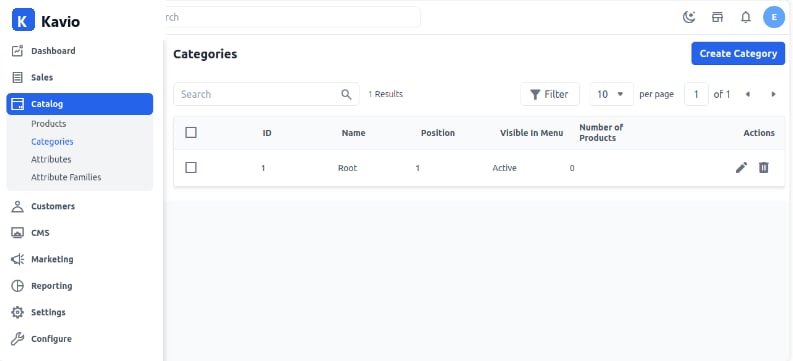Screen dimensions: 793x361
Task: Sort by Number of Products header
Action: (601, 132)
